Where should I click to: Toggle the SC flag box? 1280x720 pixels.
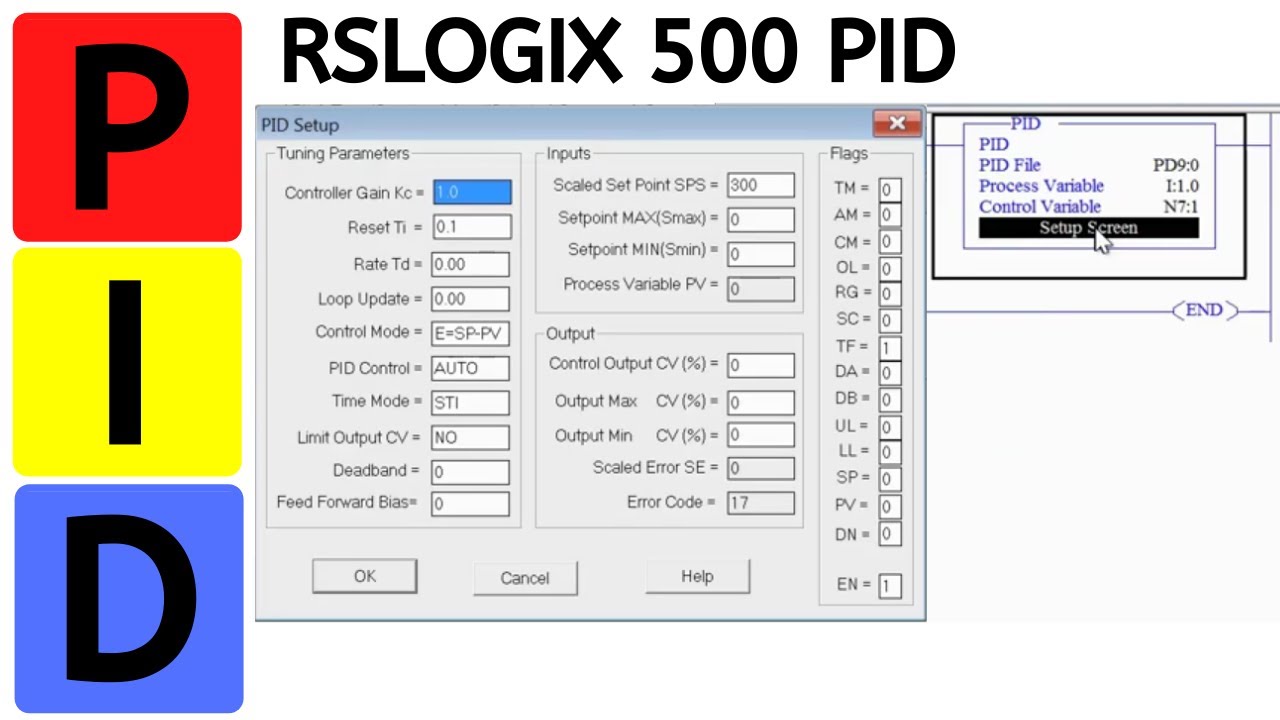tap(890, 321)
